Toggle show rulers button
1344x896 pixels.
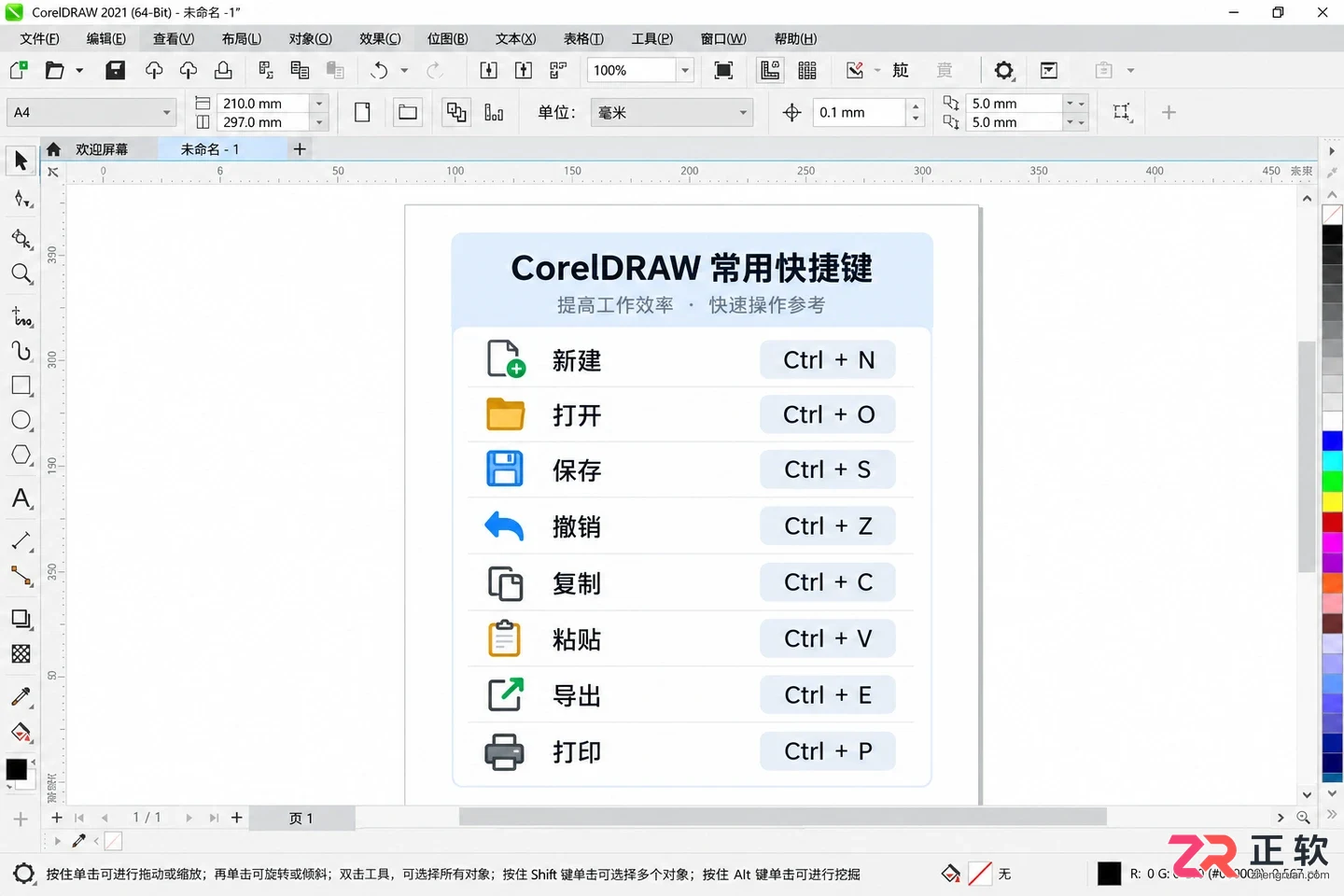(770, 70)
